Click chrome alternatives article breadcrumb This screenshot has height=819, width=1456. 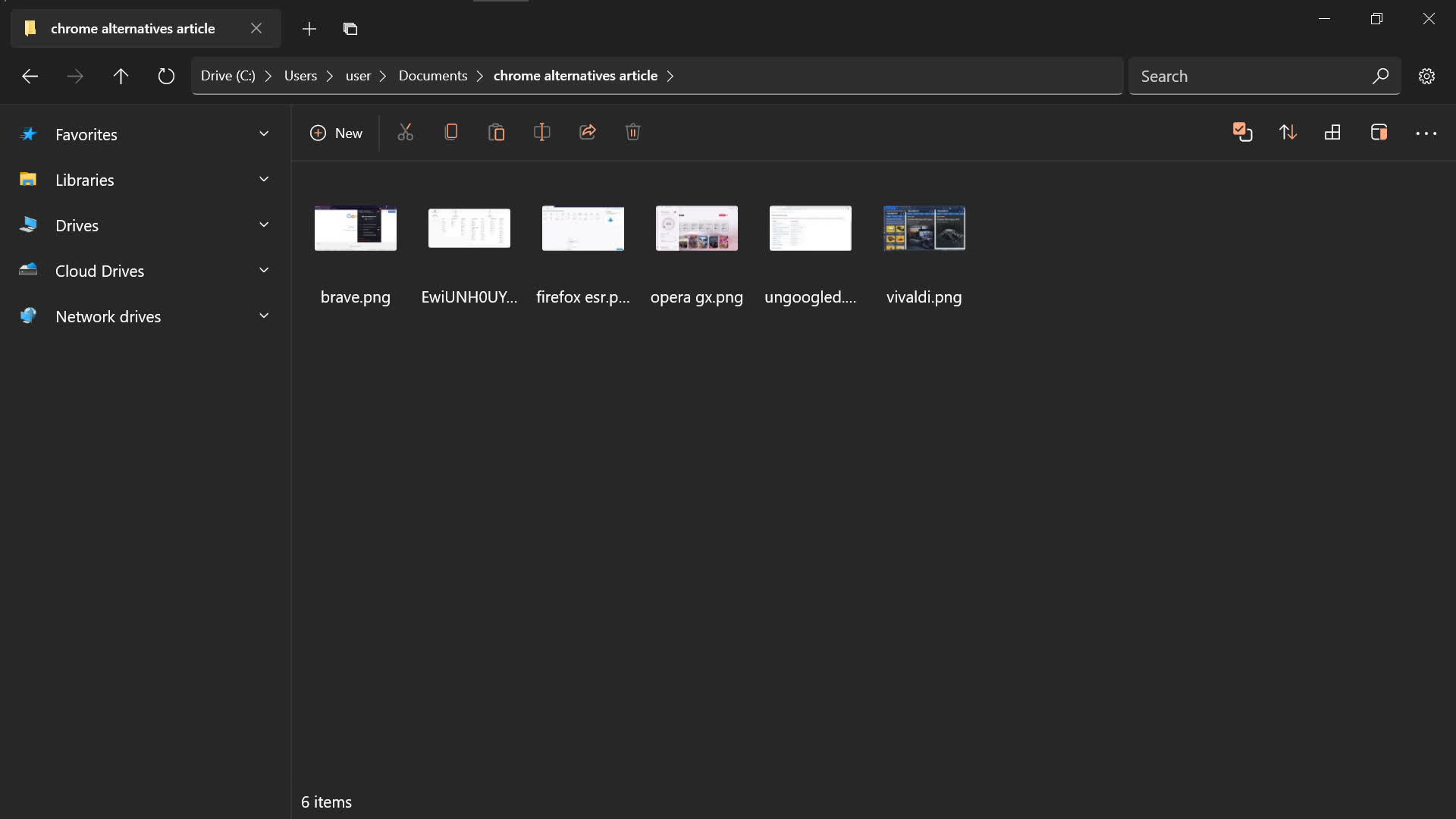pos(576,76)
